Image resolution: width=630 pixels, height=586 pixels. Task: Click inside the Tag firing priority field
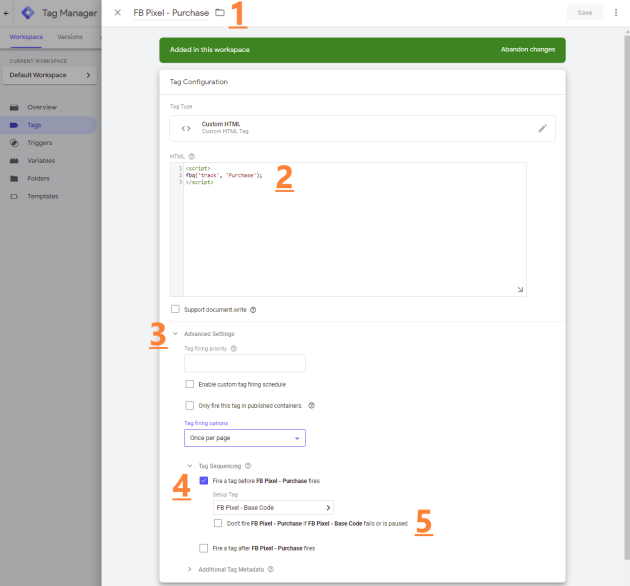(x=245, y=363)
